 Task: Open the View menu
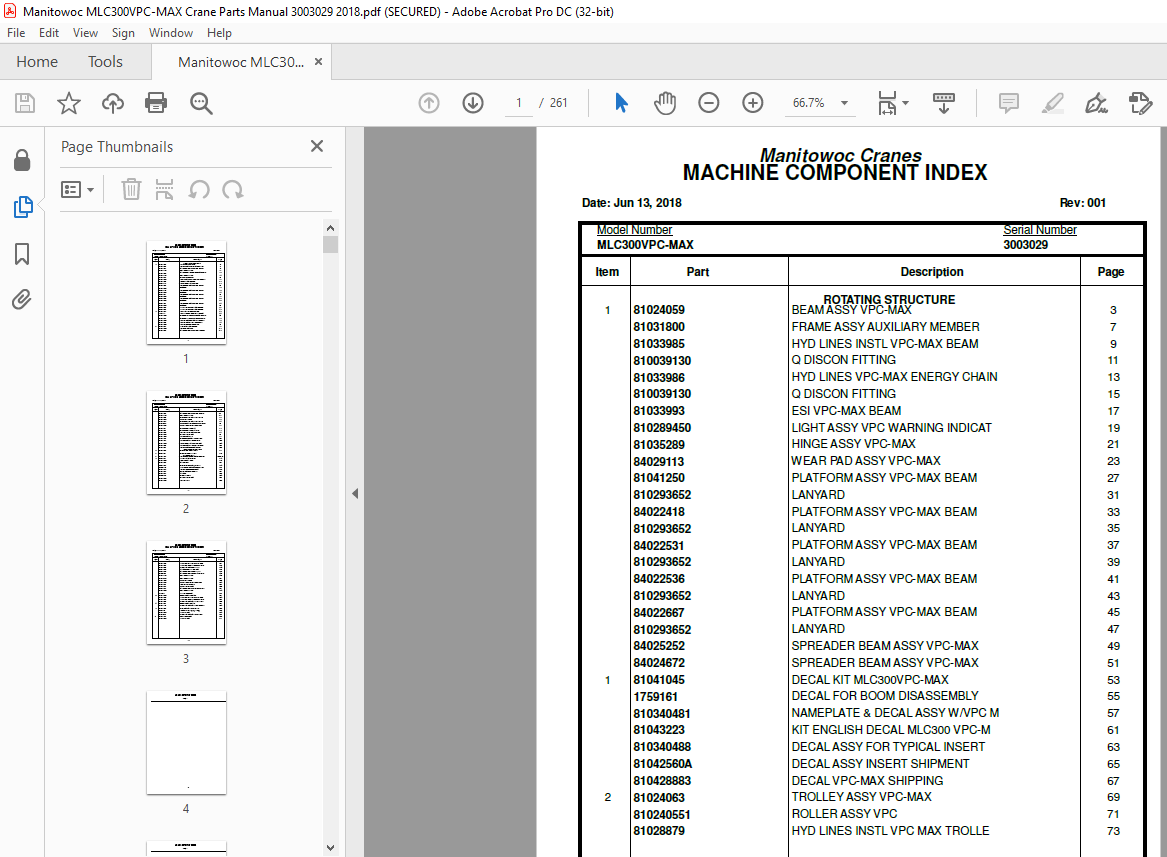[x=85, y=33]
